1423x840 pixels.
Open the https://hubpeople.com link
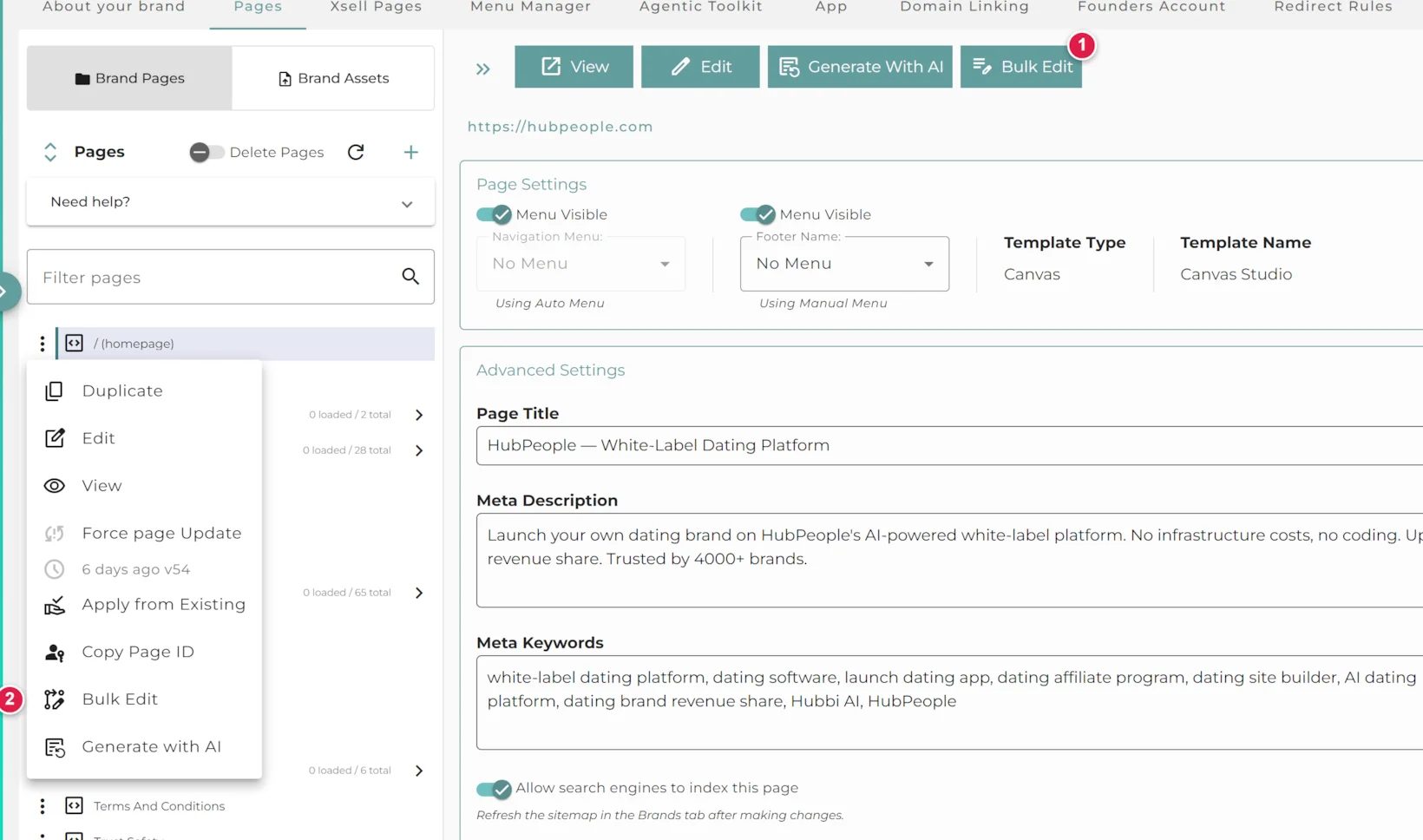[560, 127]
